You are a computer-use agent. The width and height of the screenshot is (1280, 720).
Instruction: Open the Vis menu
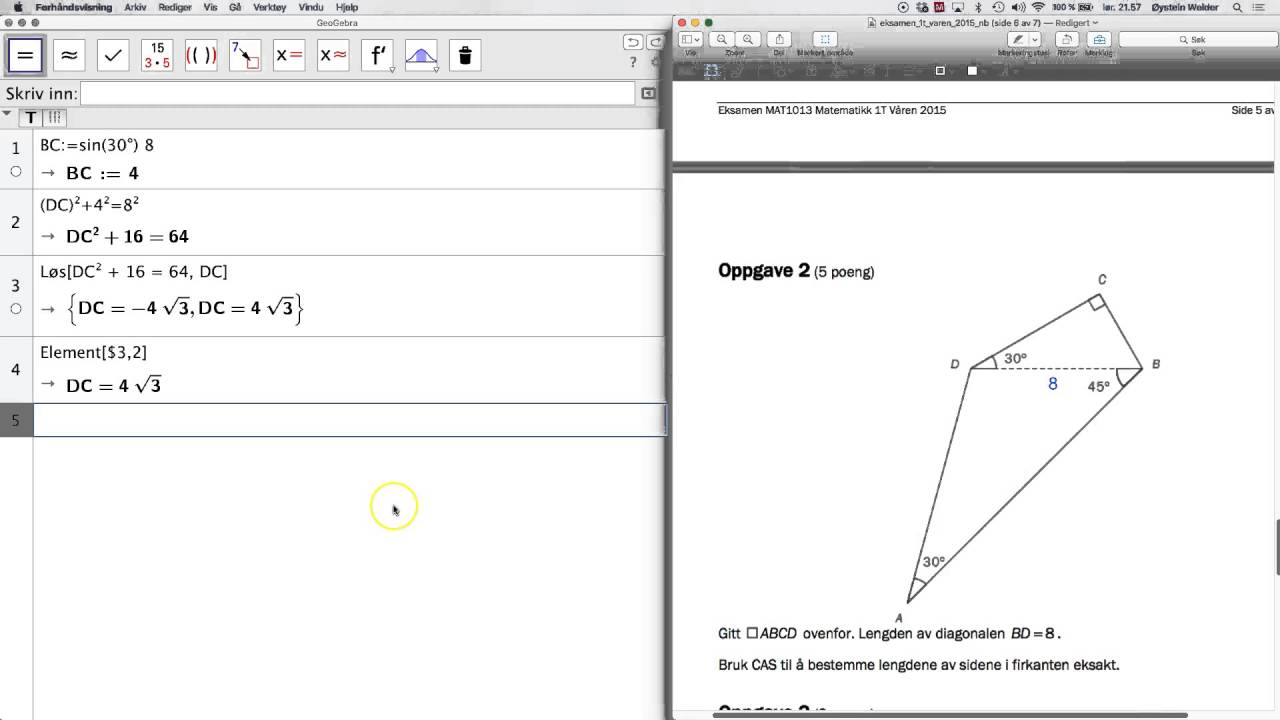tap(210, 7)
